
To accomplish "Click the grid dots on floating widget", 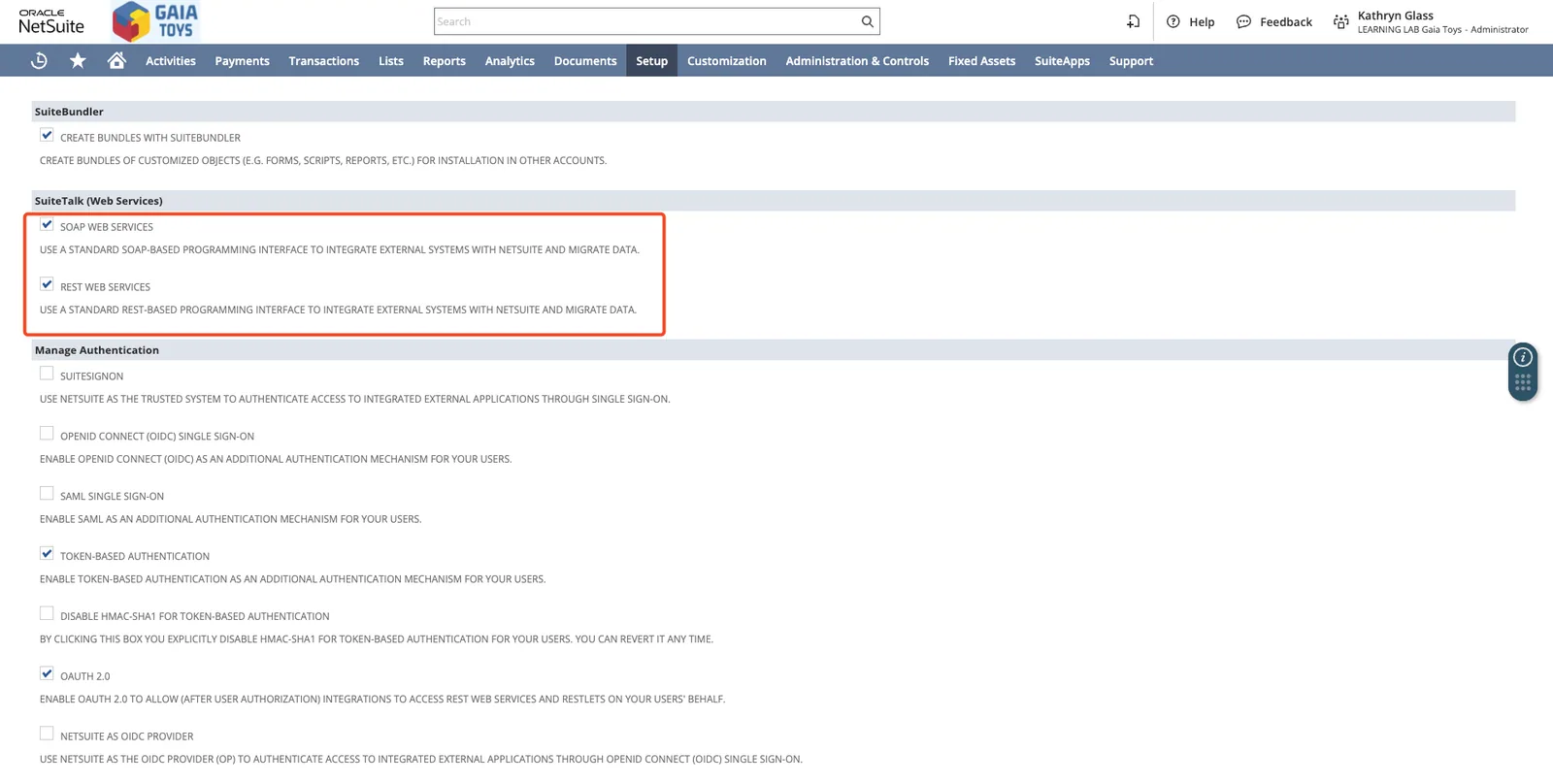I will [1523, 383].
